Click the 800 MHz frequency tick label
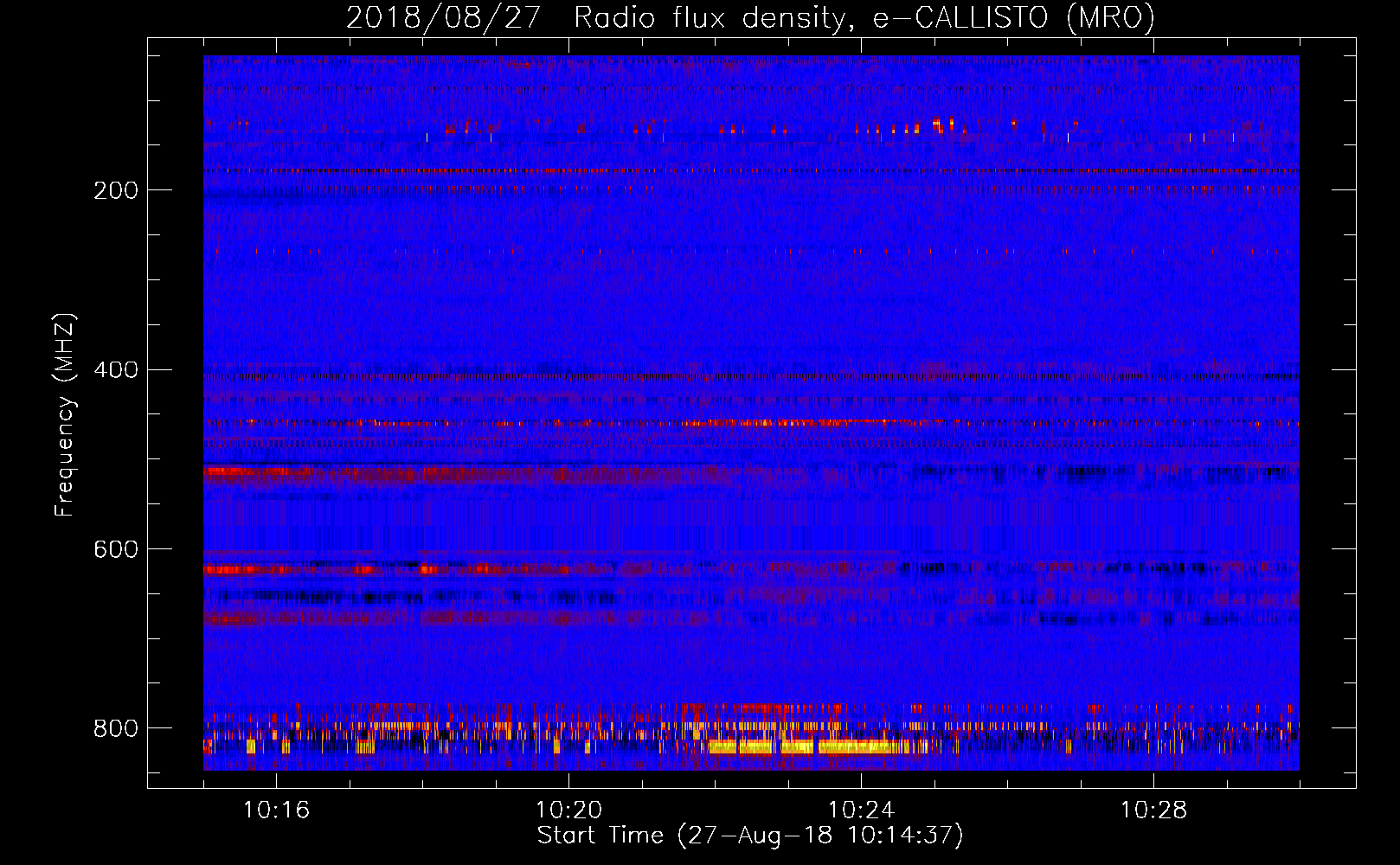Screen dimensions: 1400x865 (116, 728)
